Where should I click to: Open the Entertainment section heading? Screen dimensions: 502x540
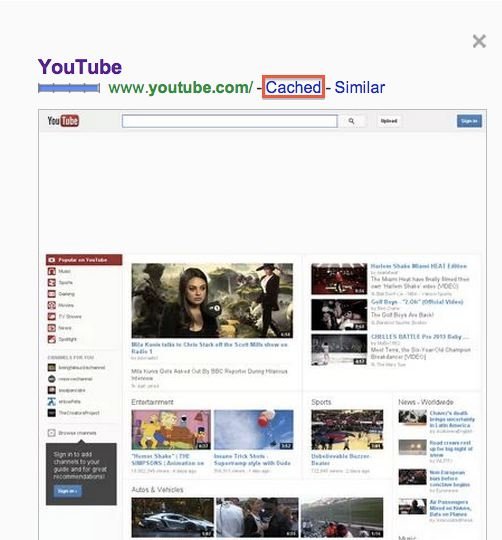pos(152,402)
